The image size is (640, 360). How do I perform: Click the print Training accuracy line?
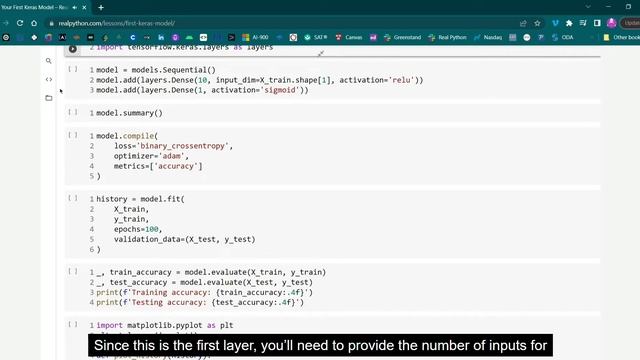(204, 293)
